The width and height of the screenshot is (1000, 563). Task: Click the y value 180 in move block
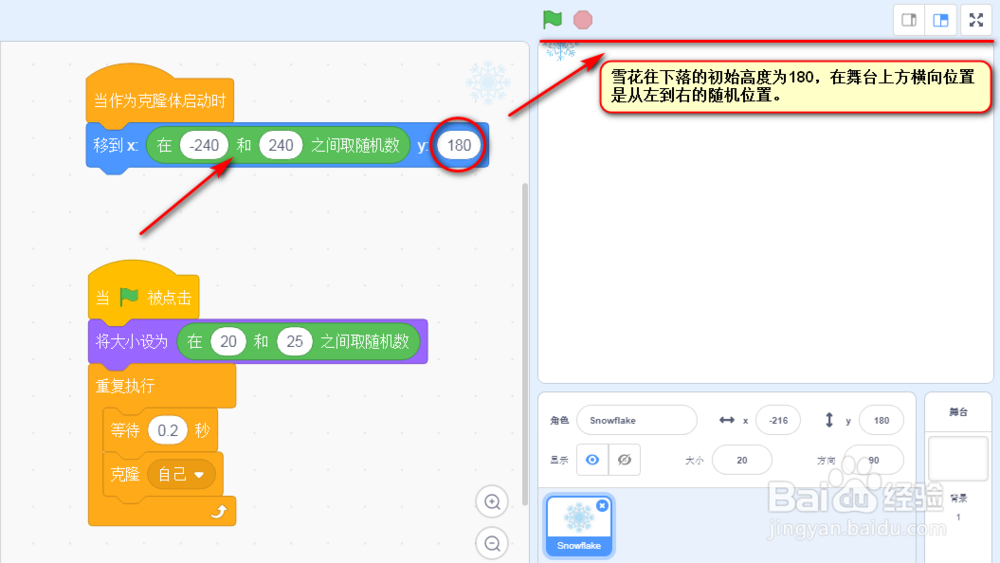(x=459, y=145)
